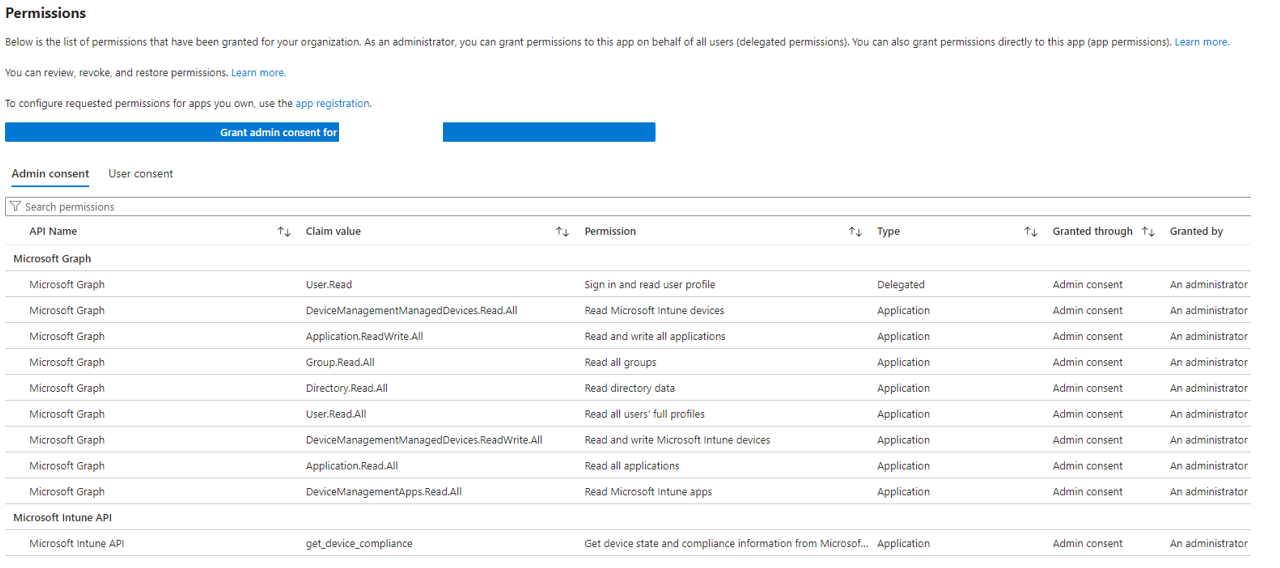Open the get_device_compliance permission row
This screenshot has width=1280, height=568.
pyautogui.click(x=628, y=544)
